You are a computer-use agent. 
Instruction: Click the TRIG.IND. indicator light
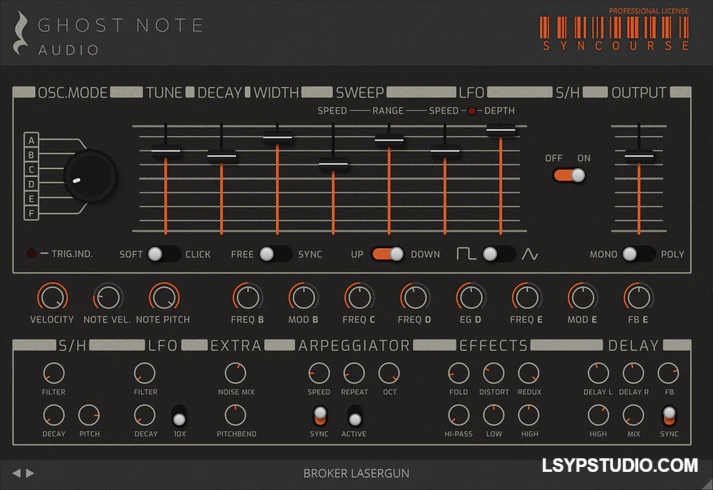click(31, 253)
